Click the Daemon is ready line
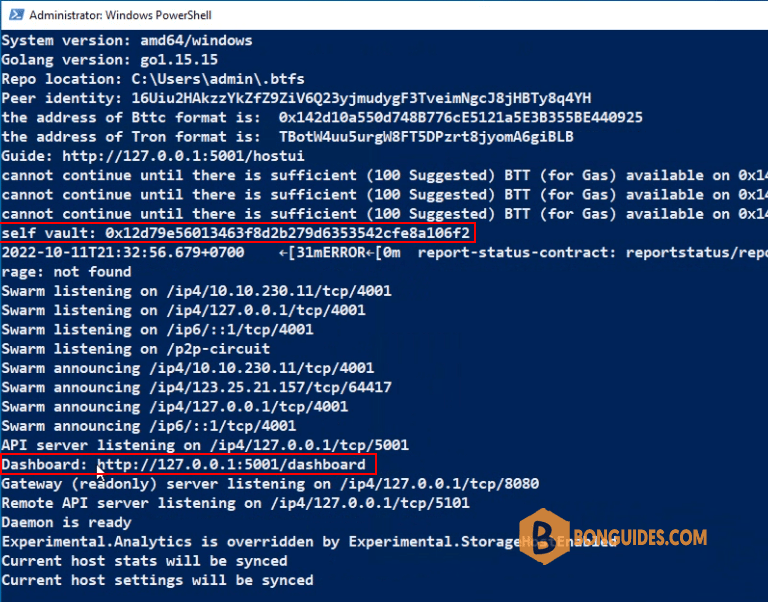Viewport: 768px width, 602px height. coord(66,522)
